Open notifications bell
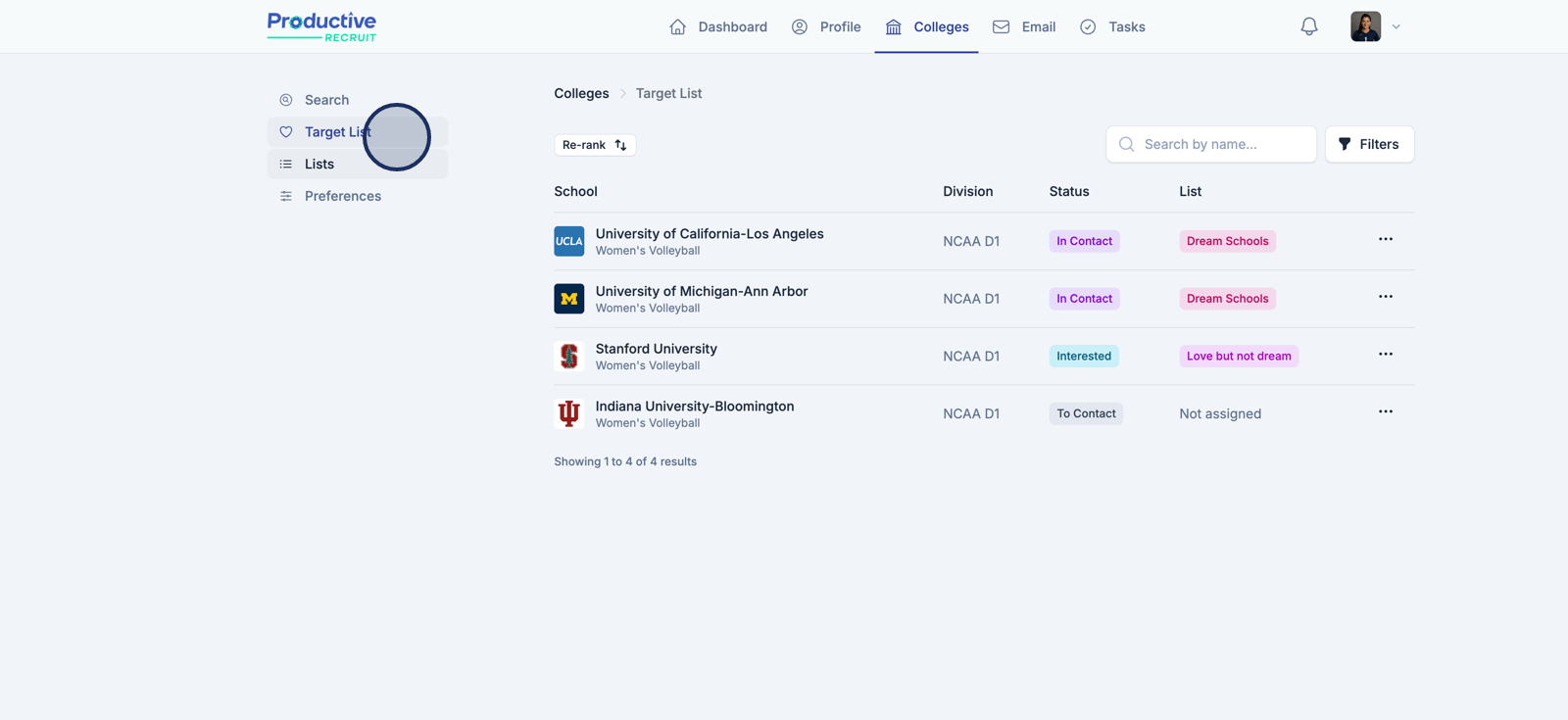This screenshot has width=1568, height=720. pyautogui.click(x=1309, y=26)
